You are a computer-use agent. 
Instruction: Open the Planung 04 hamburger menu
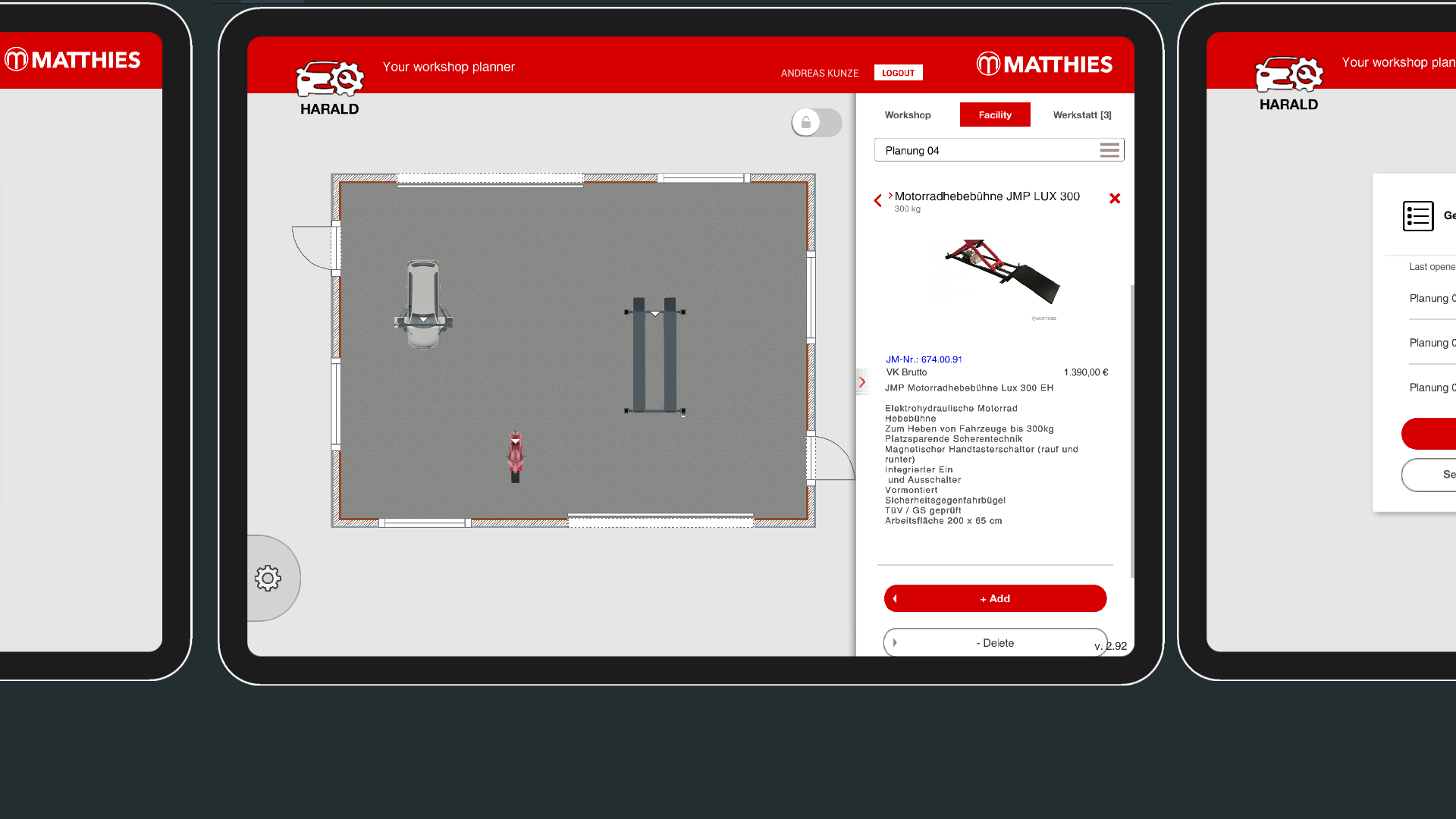point(1109,150)
